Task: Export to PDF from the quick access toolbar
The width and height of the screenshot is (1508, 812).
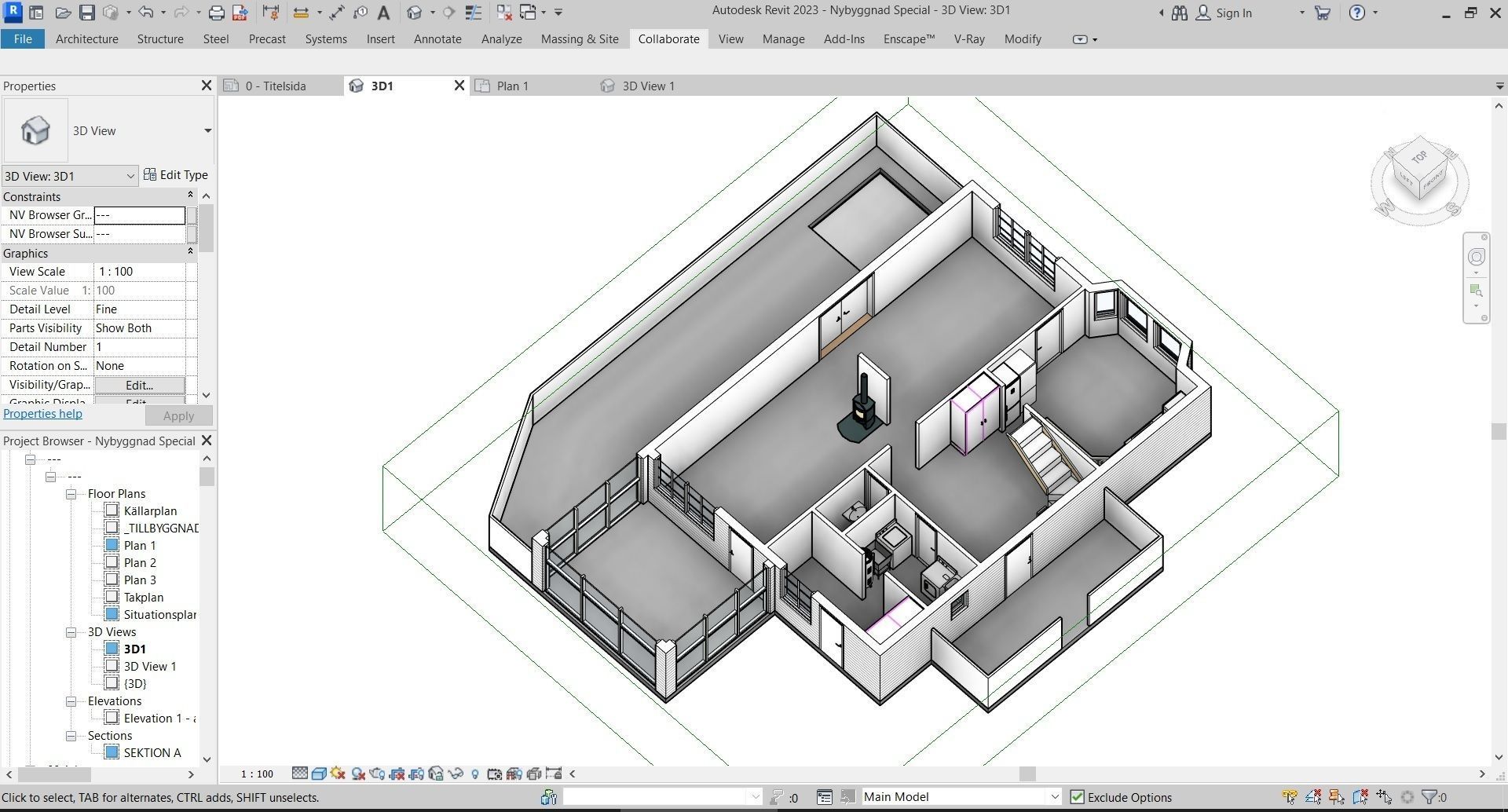Action: (x=240, y=13)
